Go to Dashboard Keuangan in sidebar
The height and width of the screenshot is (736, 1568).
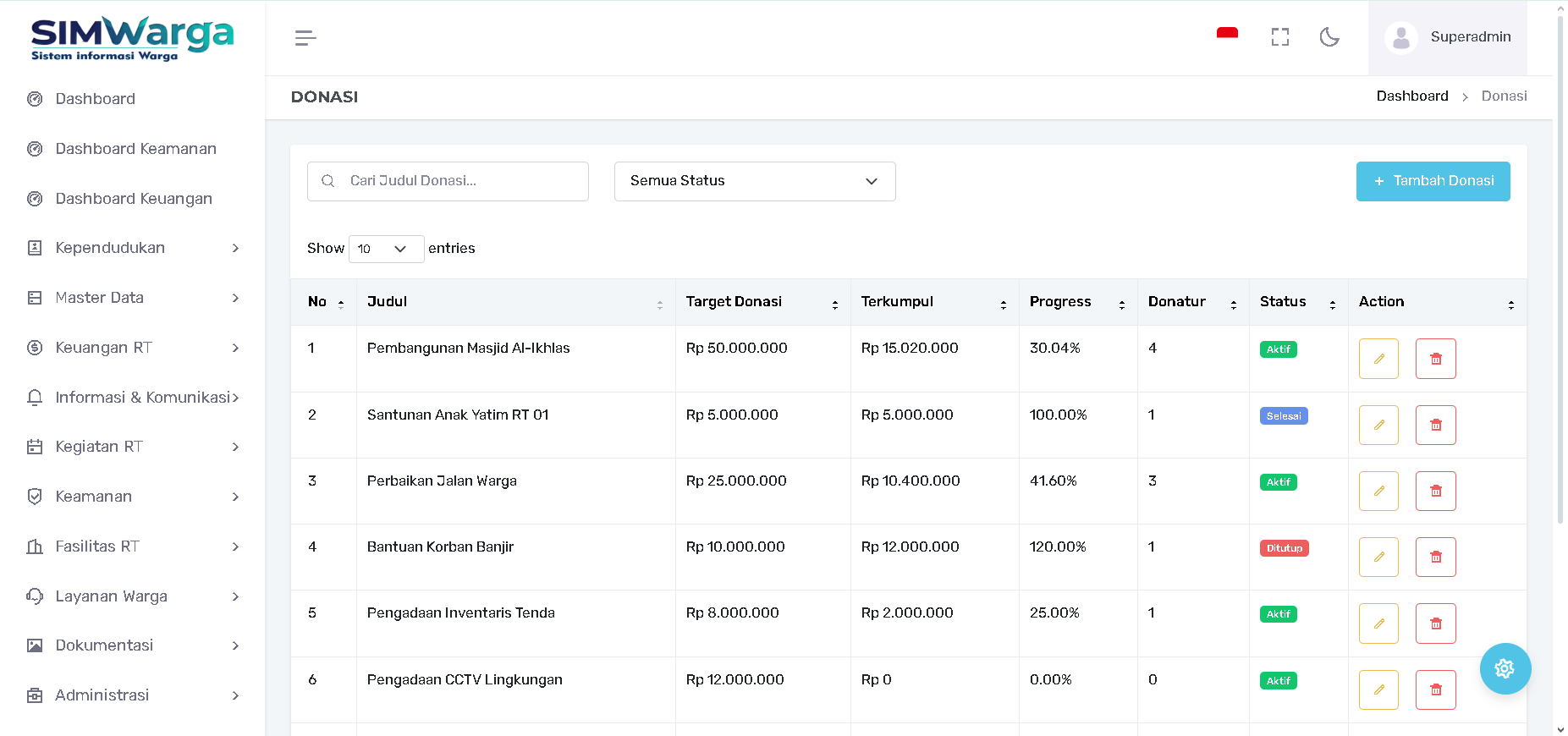point(134,199)
